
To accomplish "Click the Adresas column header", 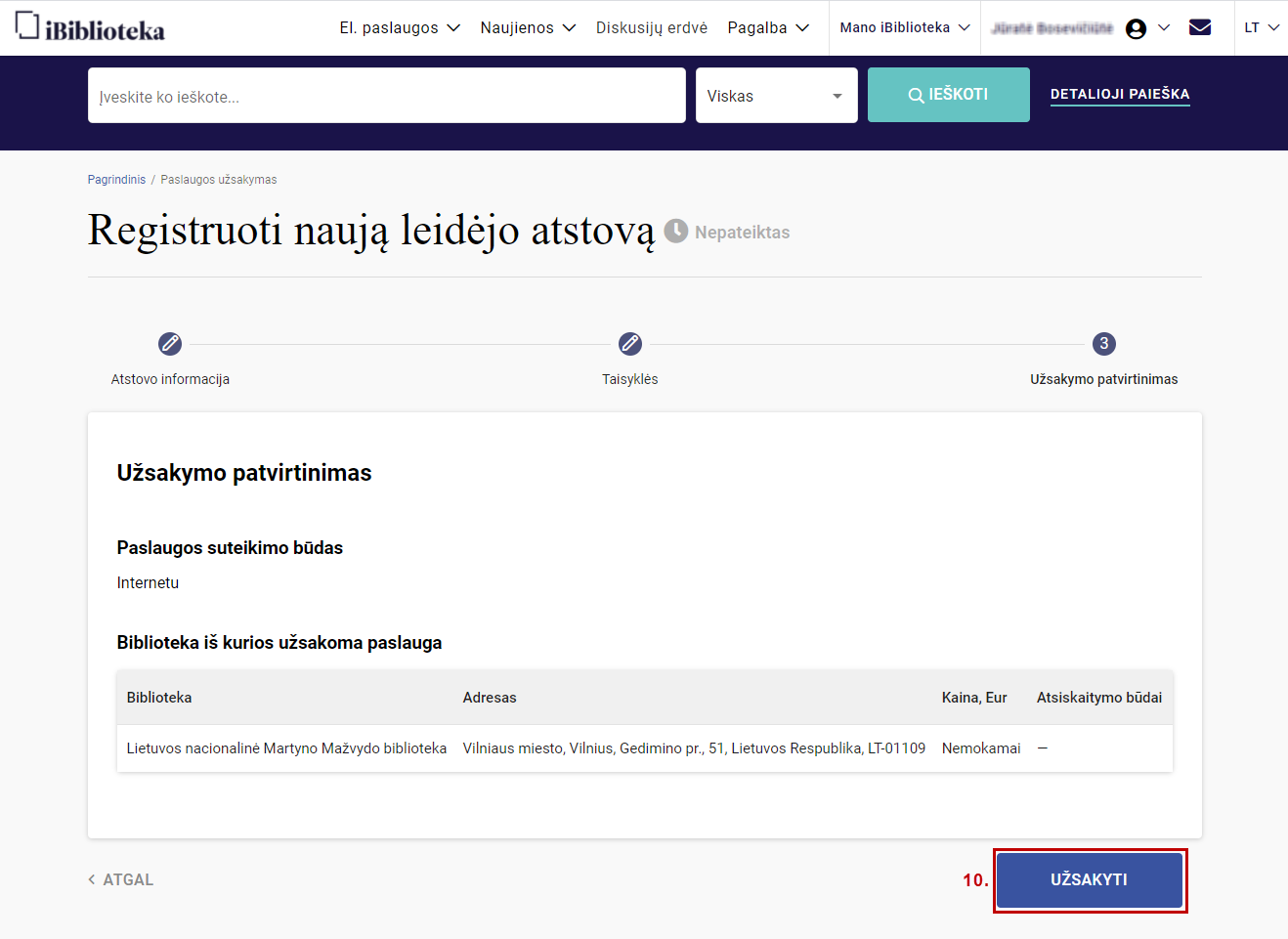I will tap(490, 698).
